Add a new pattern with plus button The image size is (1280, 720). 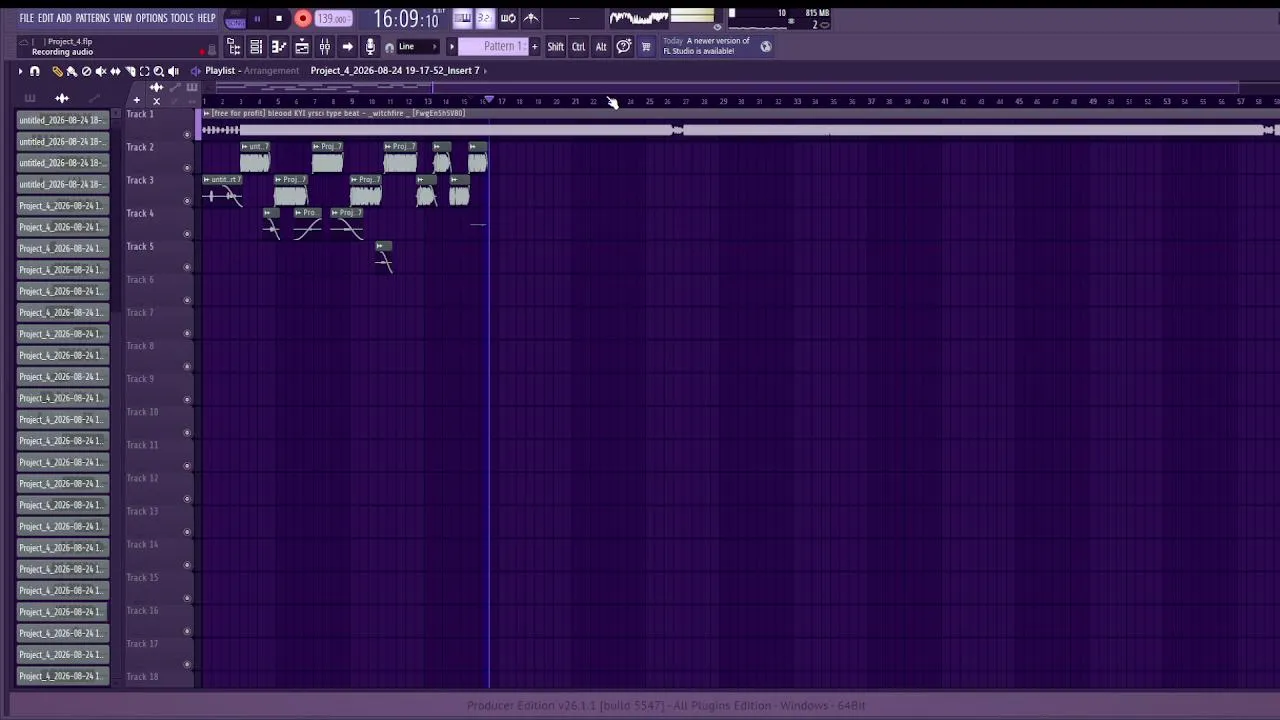pos(534,47)
